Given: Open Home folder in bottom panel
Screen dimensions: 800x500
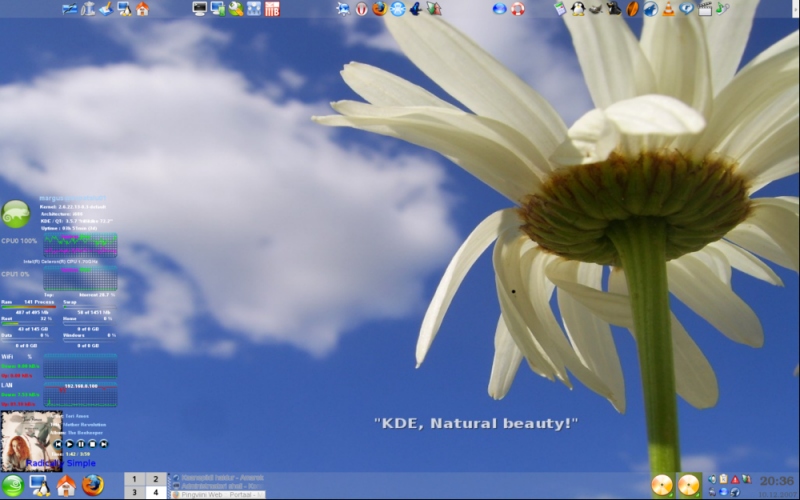Looking at the screenshot, I should [66, 485].
